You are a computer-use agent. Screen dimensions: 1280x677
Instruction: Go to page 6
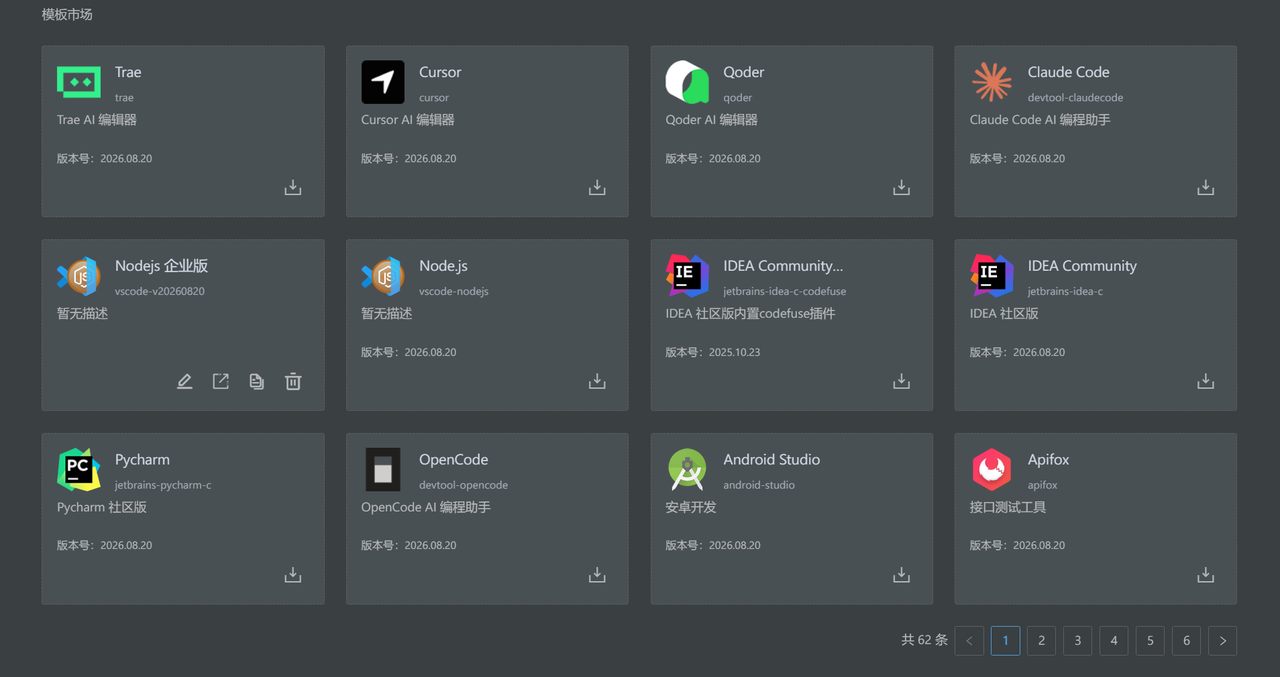[1186, 641]
